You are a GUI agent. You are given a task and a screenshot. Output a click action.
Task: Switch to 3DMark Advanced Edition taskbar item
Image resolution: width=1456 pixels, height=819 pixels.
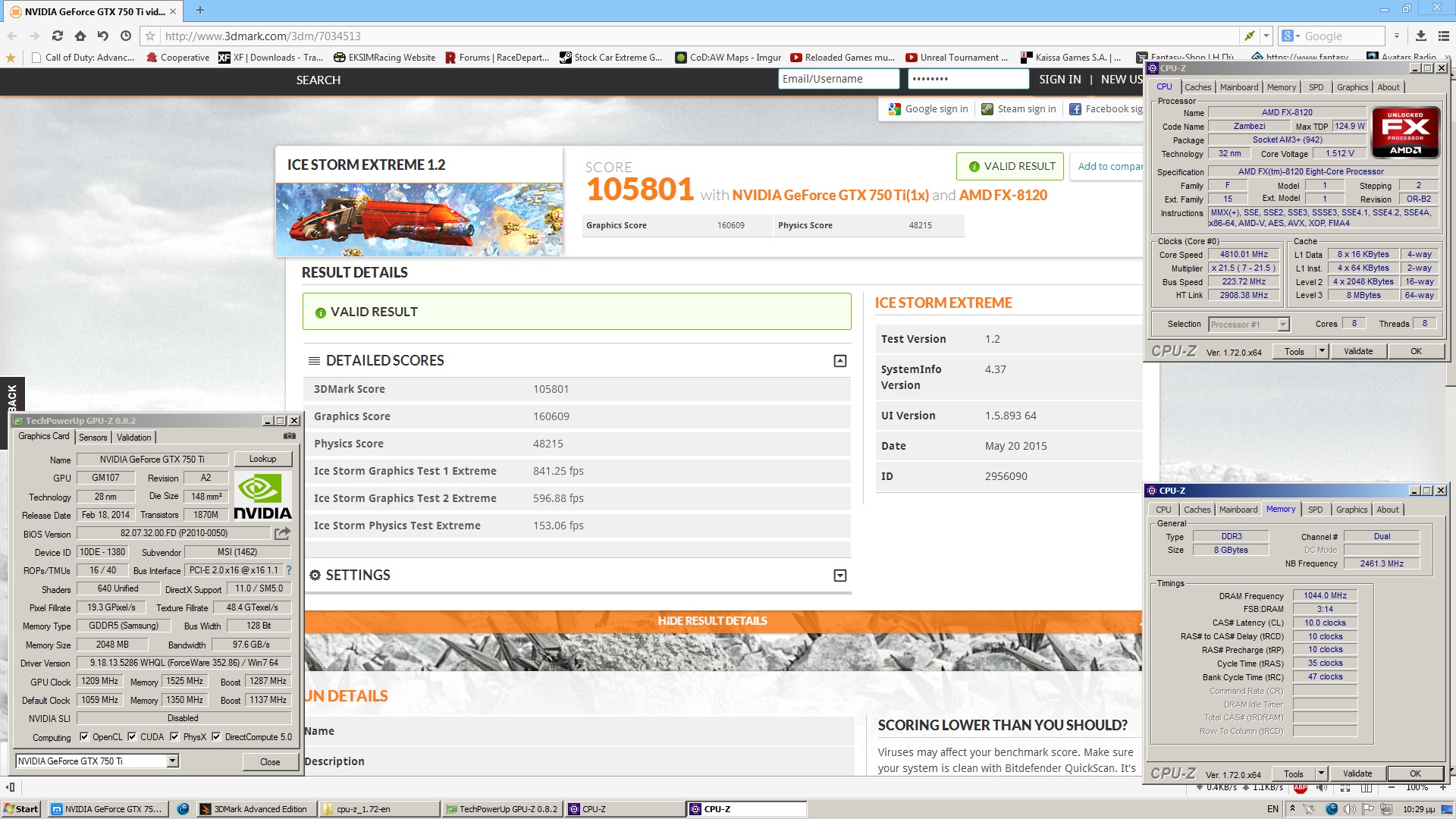click(256, 809)
